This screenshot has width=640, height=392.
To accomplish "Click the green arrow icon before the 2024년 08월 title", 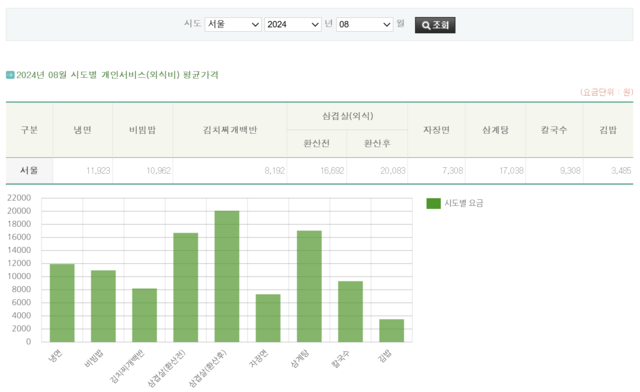I will [10, 75].
